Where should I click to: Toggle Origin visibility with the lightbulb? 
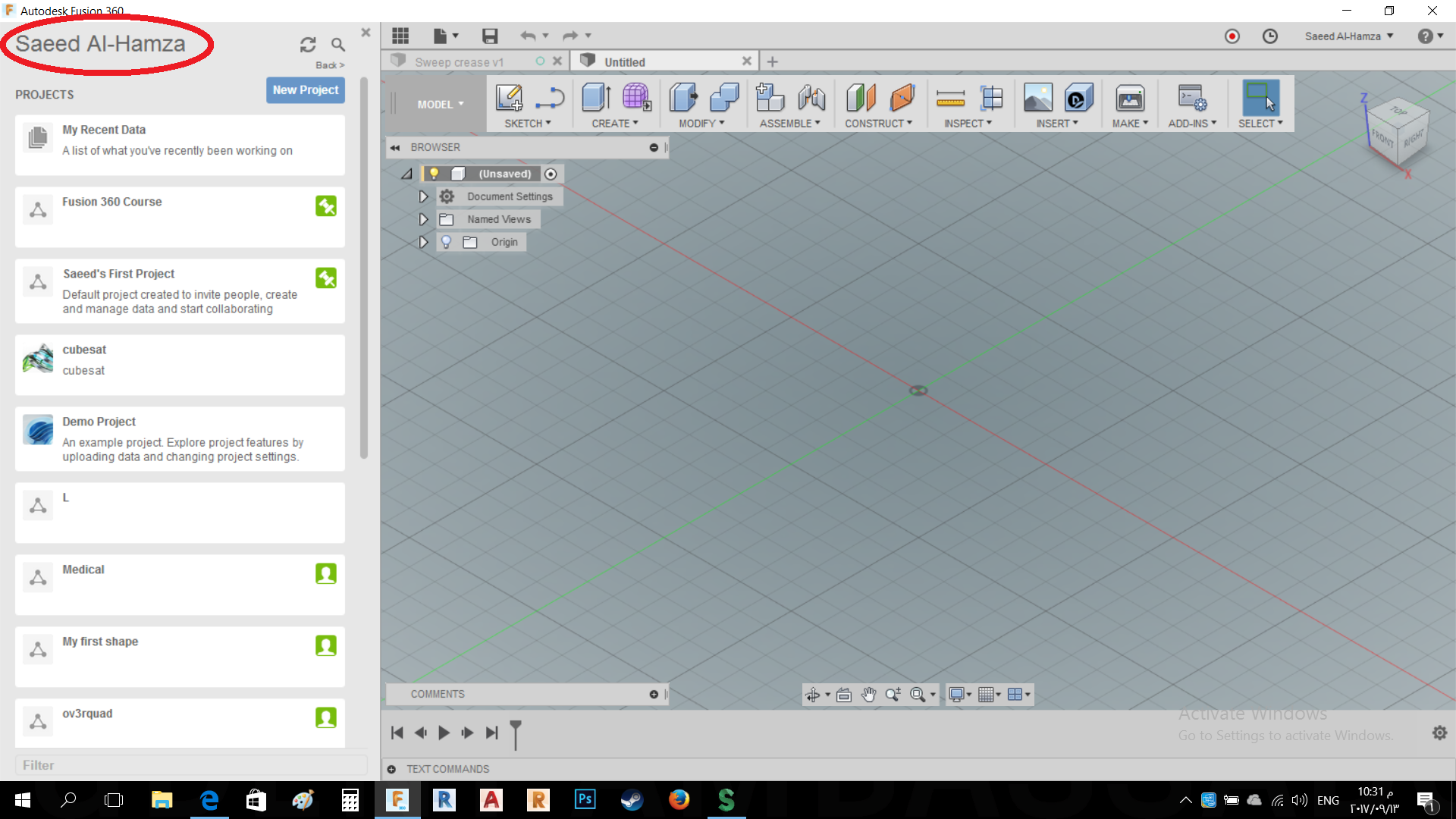pyautogui.click(x=446, y=242)
